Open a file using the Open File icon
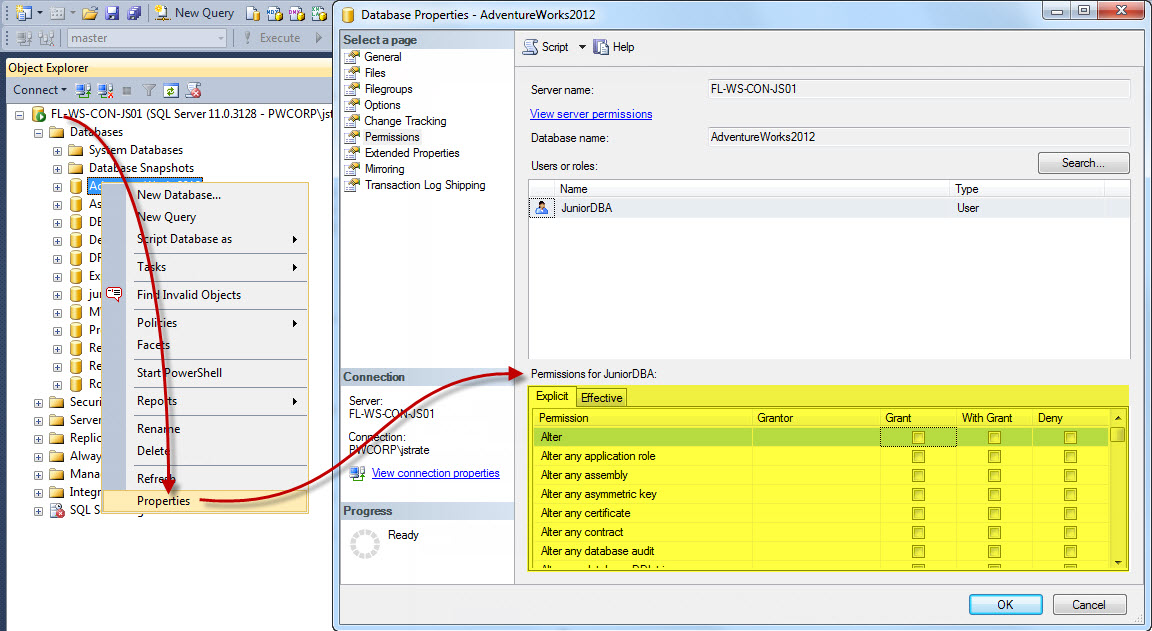This screenshot has height=631, width=1152. click(90, 13)
